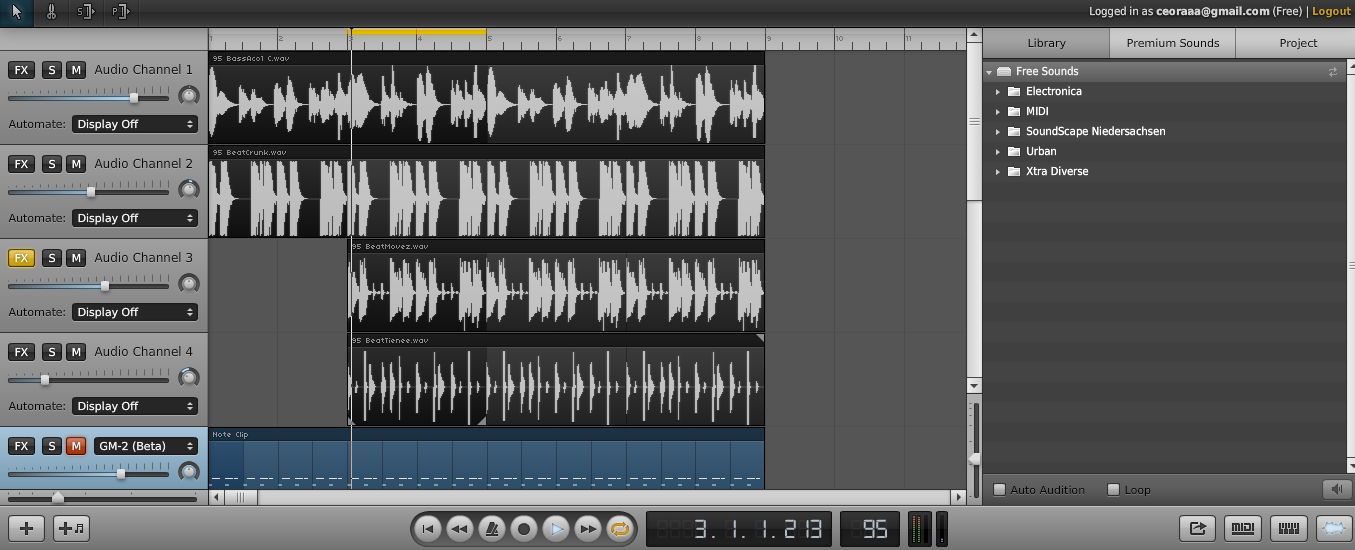1355x550 pixels.
Task: Start playback with the play button
Action: tap(556, 529)
